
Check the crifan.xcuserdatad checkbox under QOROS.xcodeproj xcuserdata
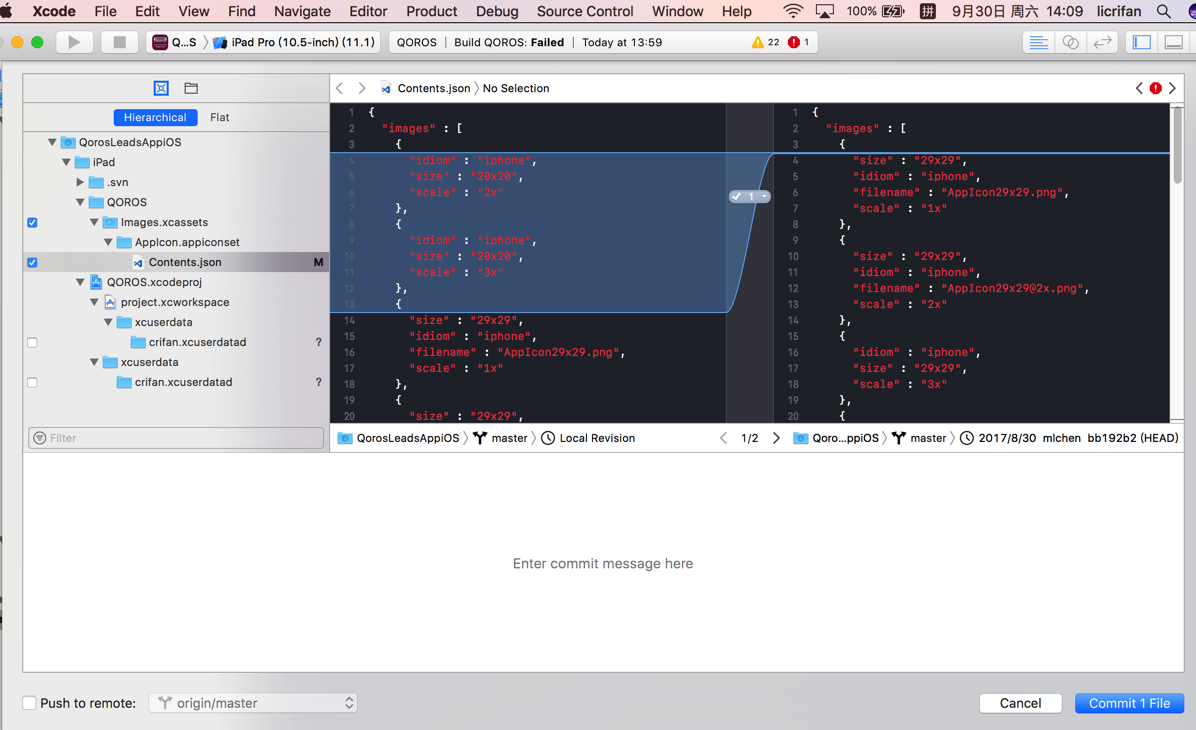tap(32, 382)
